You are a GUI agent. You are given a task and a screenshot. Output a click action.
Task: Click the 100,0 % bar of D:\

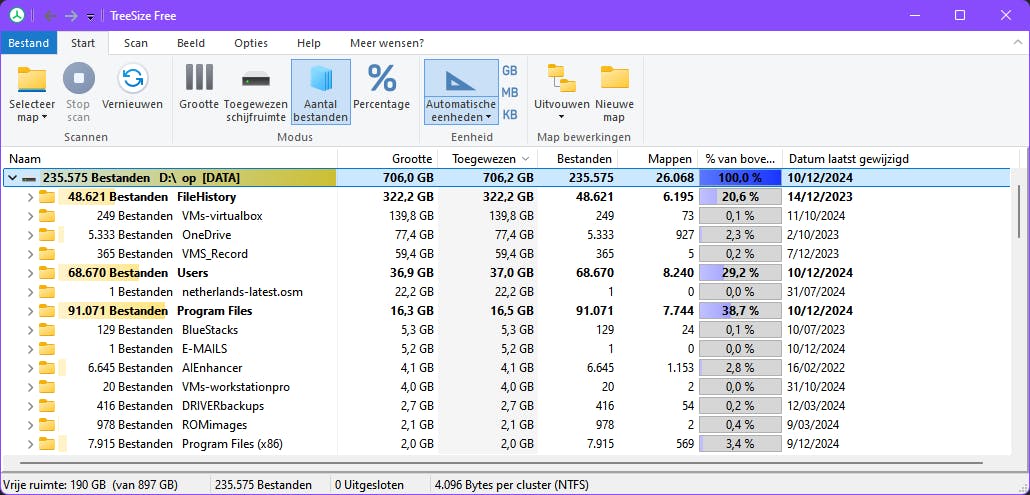(740, 177)
